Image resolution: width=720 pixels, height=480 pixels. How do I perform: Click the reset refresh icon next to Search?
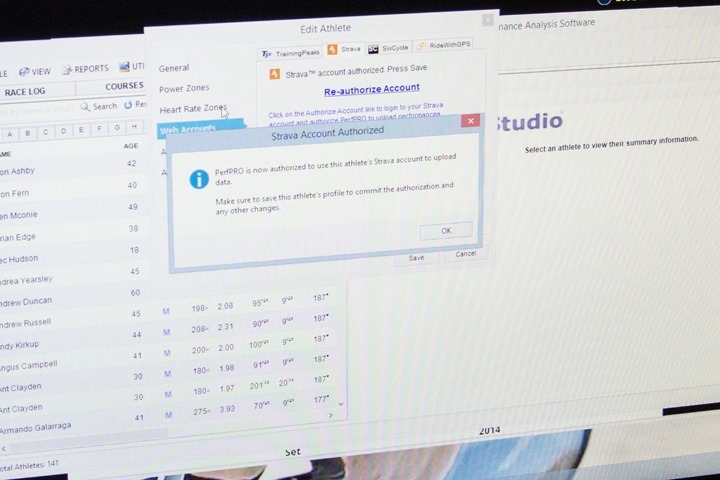click(x=128, y=105)
